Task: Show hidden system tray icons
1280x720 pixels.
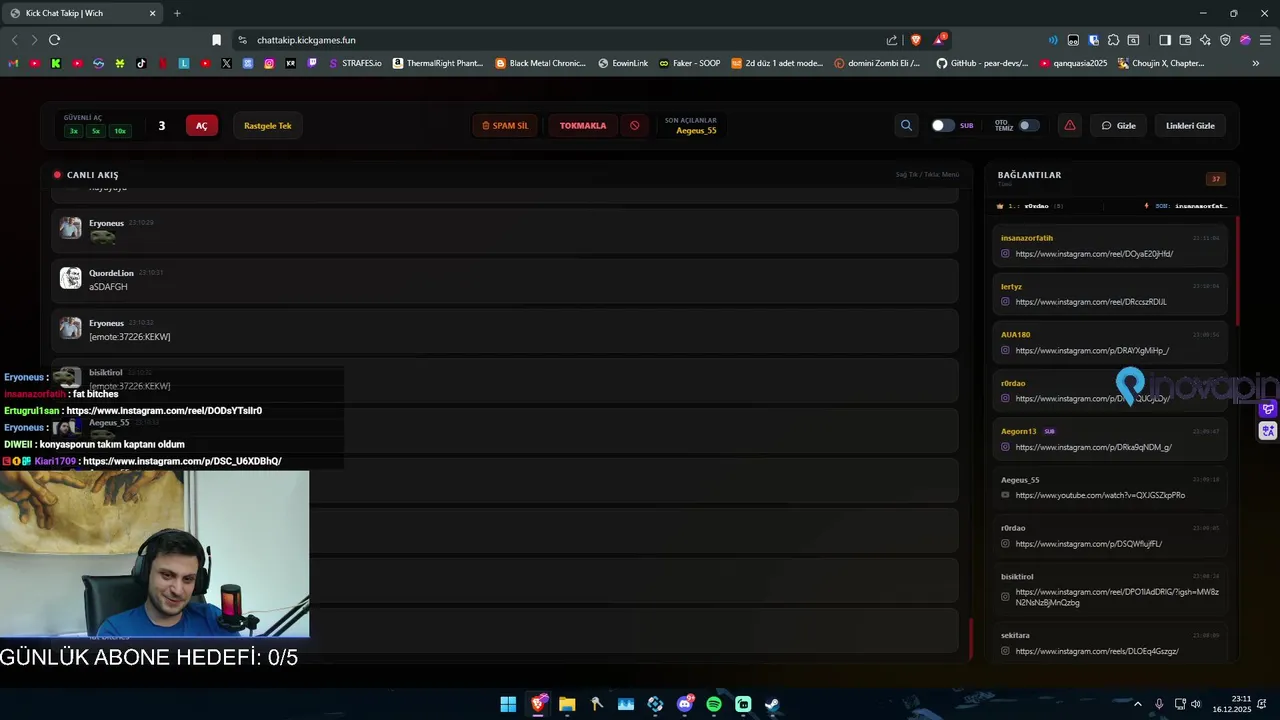Action: pos(1136,704)
